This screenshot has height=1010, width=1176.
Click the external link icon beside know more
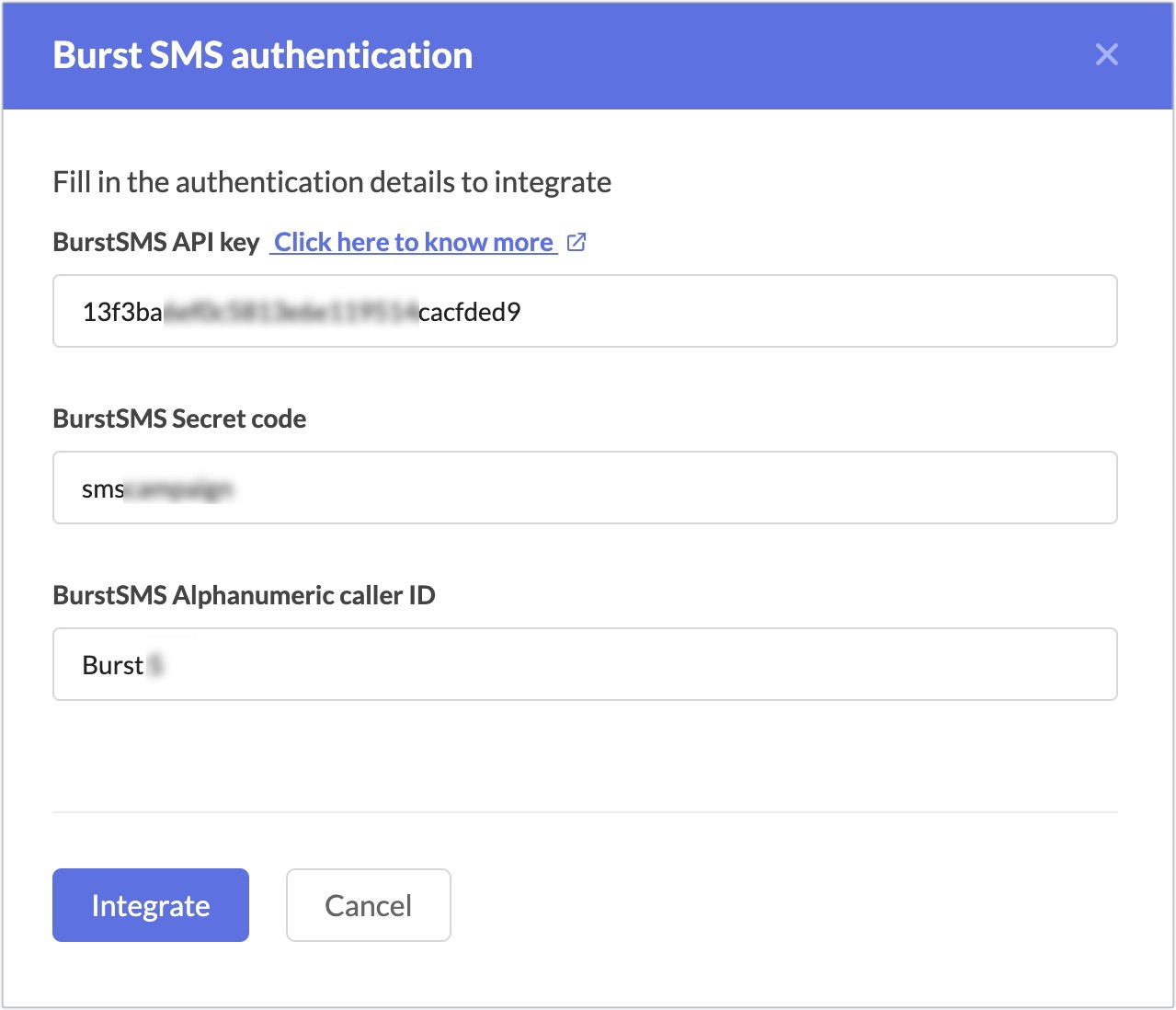click(577, 242)
